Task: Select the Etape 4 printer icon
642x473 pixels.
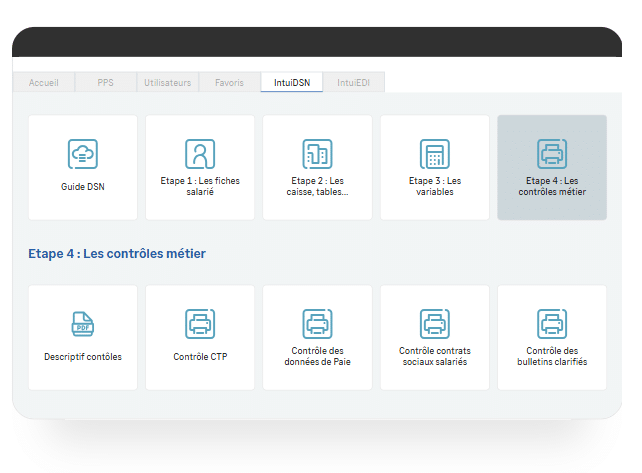Action: 552,154
